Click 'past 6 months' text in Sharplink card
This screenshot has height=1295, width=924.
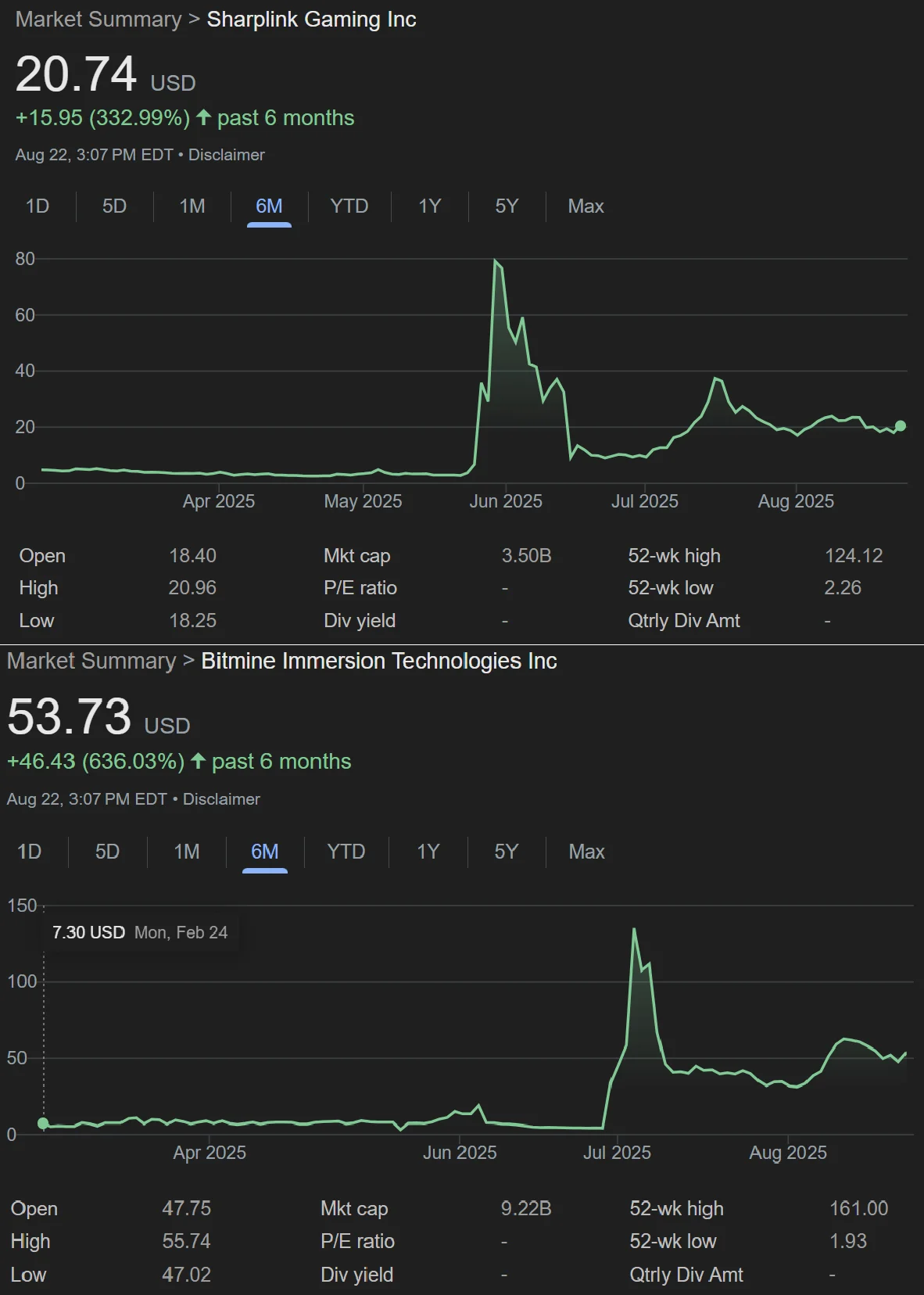(x=286, y=117)
